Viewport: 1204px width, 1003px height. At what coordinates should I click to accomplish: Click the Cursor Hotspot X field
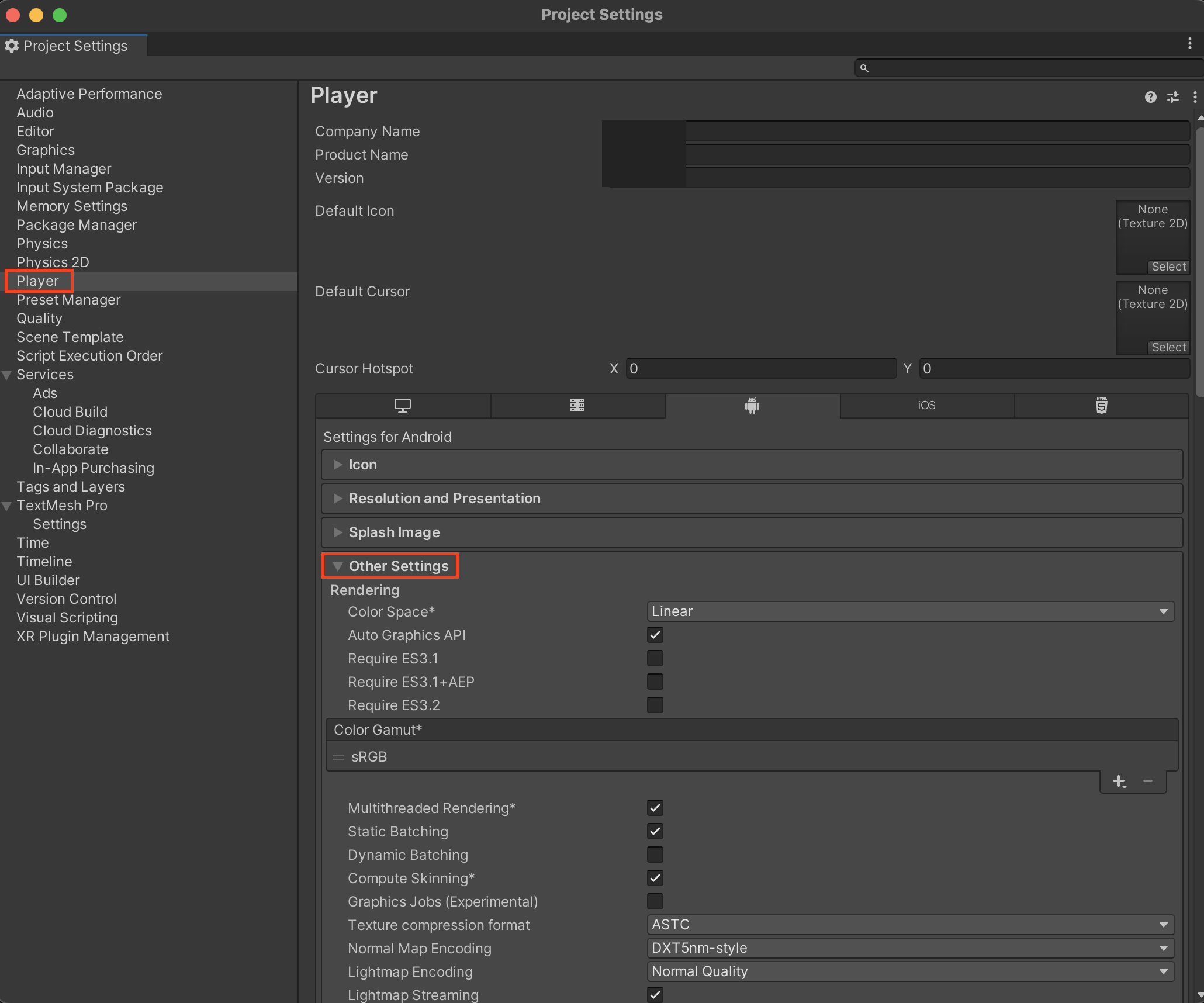coord(760,369)
